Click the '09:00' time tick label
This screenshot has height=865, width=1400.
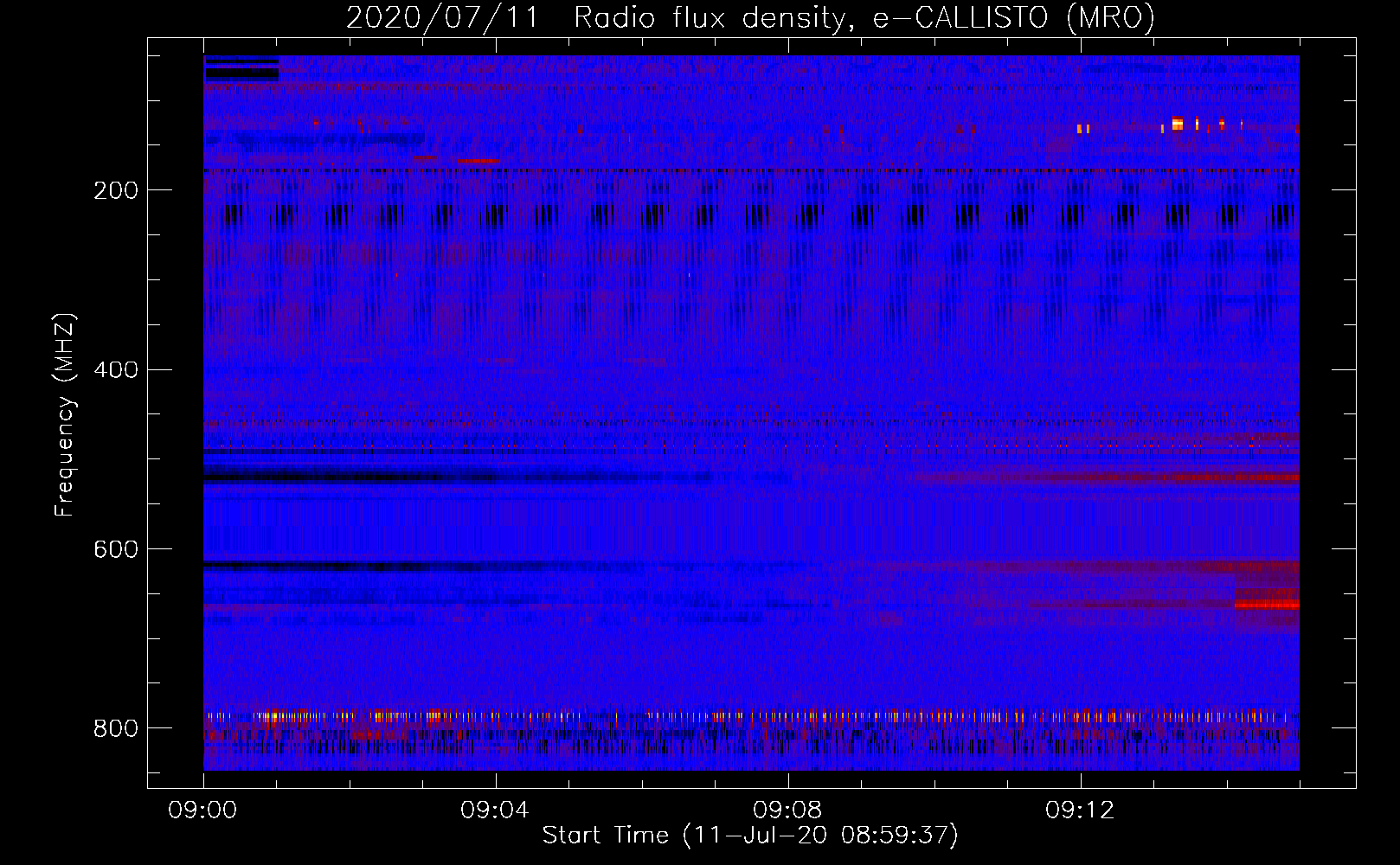(202, 811)
